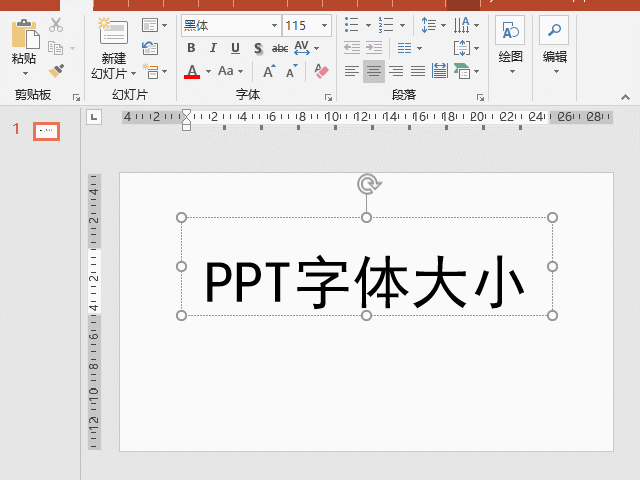Image resolution: width=640 pixels, height=480 pixels.
Task: Toggle center text alignment
Action: click(373, 71)
